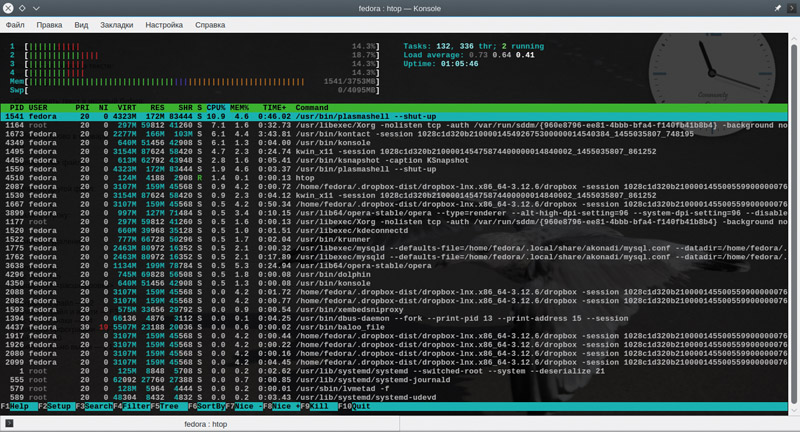Click the F1 Help button

click(19, 406)
